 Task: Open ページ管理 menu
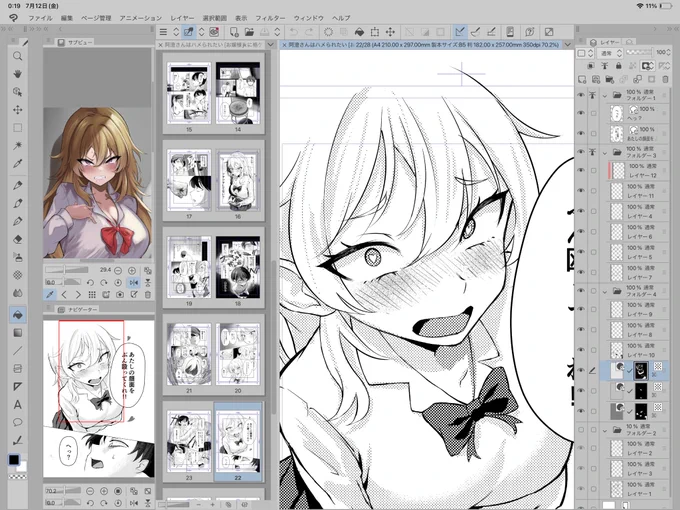(x=96, y=18)
